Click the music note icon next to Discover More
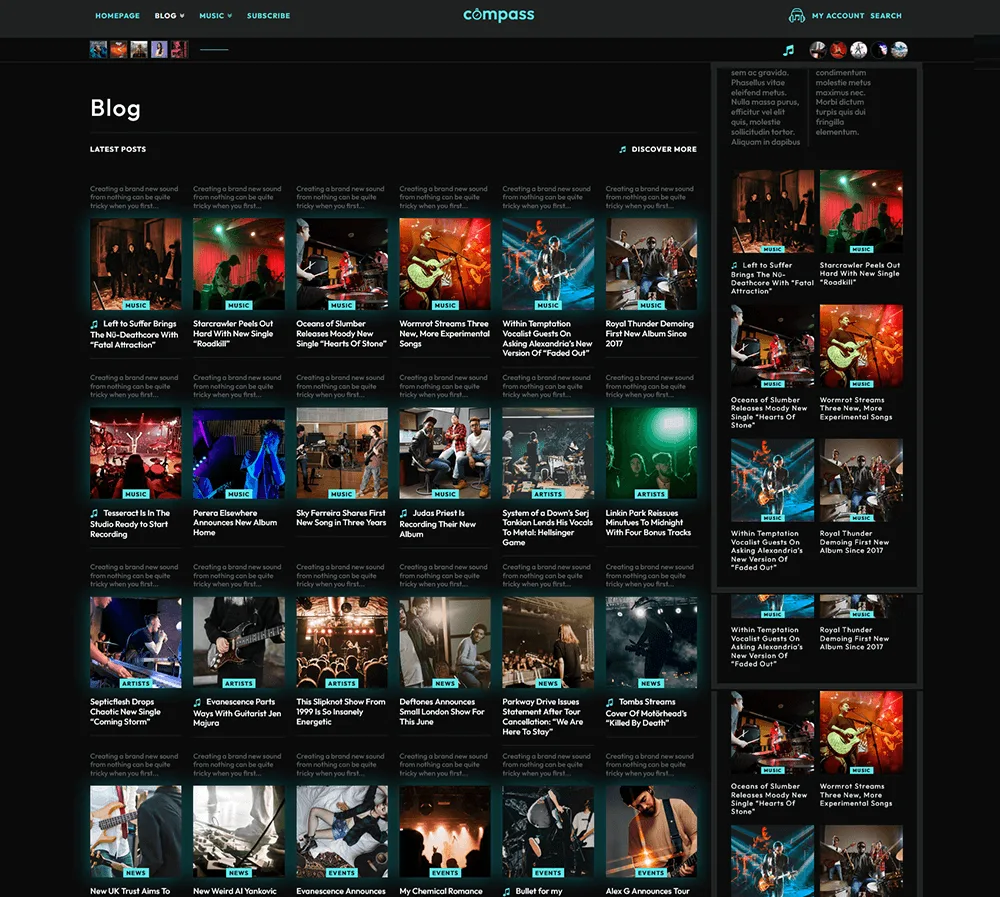 622,149
